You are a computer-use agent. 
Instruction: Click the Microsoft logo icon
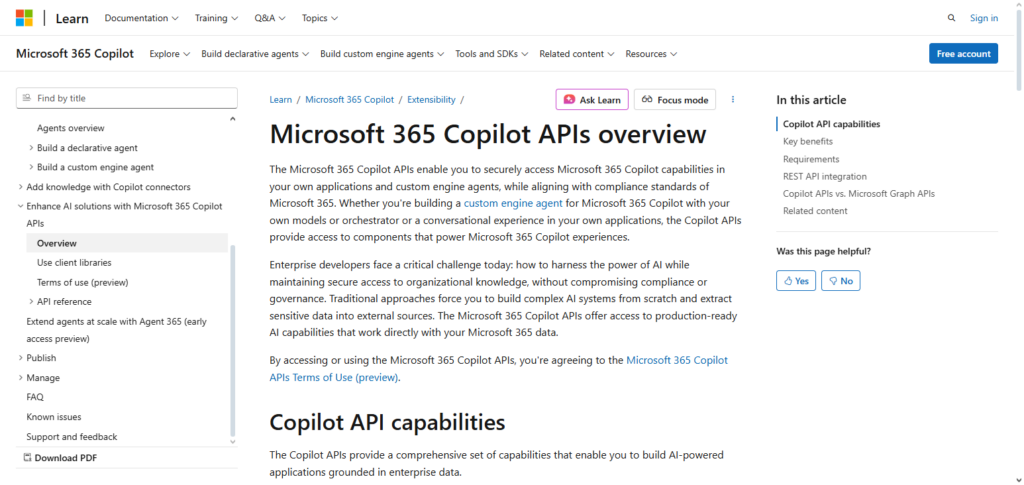tap(24, 18)
